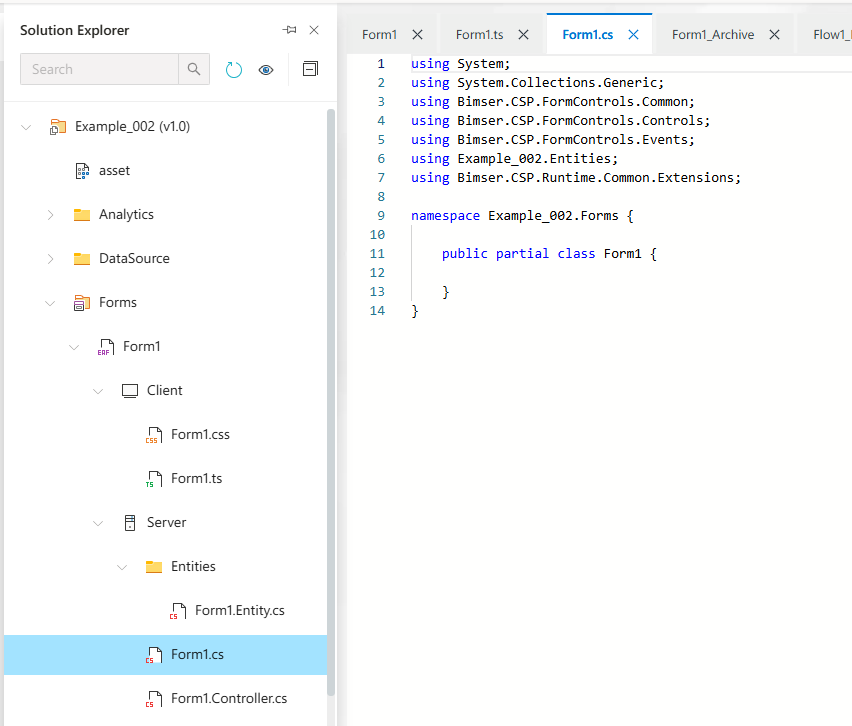
Task: Click the Form1.Controller.cs file icon
Action: coord(154,699)
